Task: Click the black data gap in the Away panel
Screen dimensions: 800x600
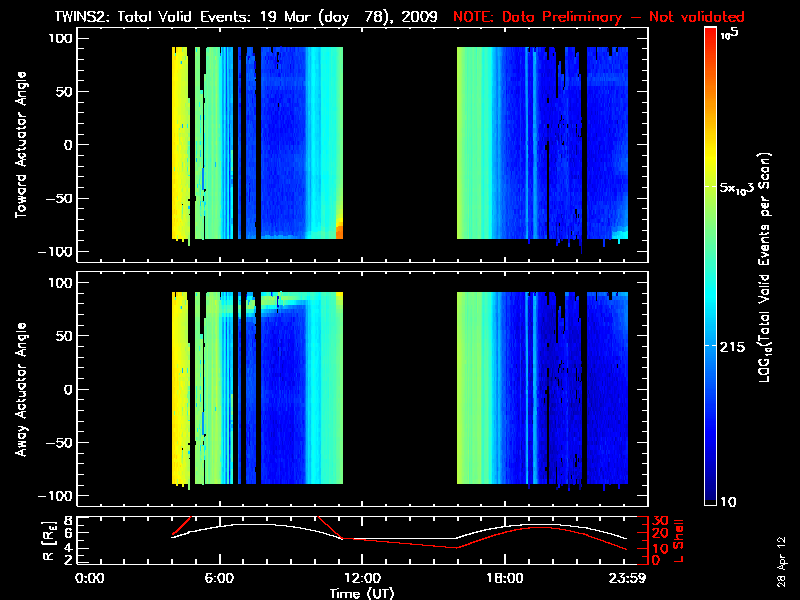Action: (400, 389)
